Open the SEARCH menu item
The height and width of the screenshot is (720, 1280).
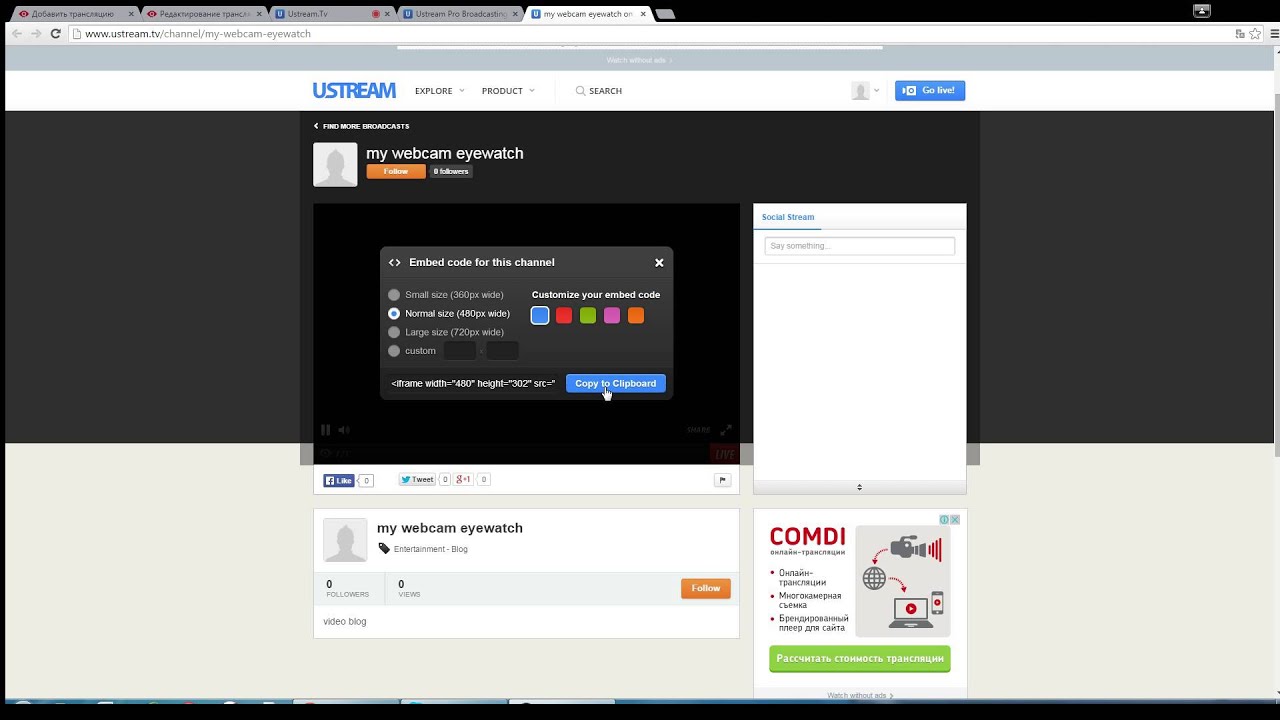click(599, 91)
